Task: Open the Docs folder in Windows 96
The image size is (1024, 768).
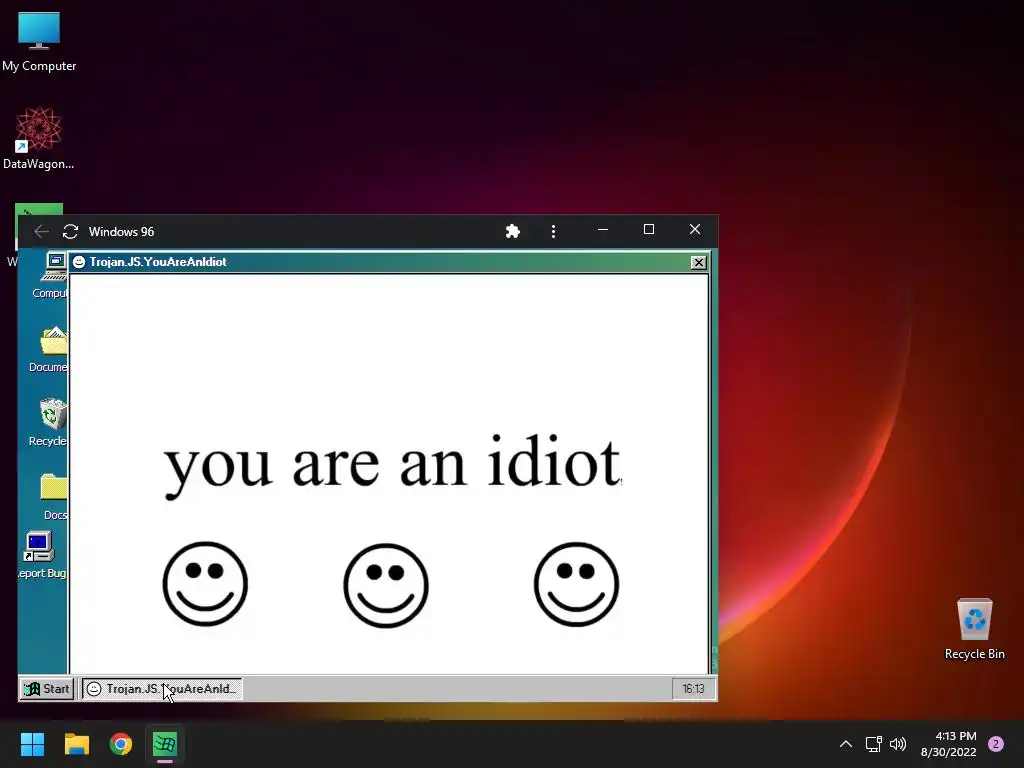Action: point(54,496)
